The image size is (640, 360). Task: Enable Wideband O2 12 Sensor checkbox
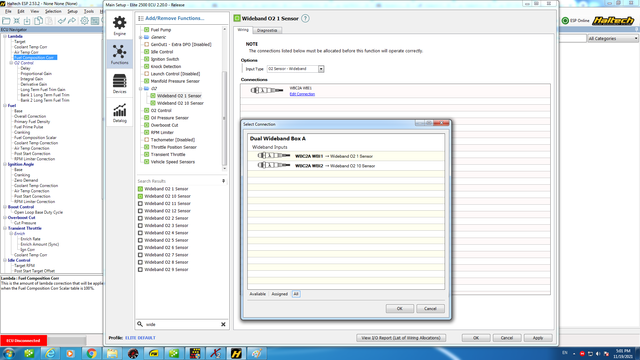140,211
